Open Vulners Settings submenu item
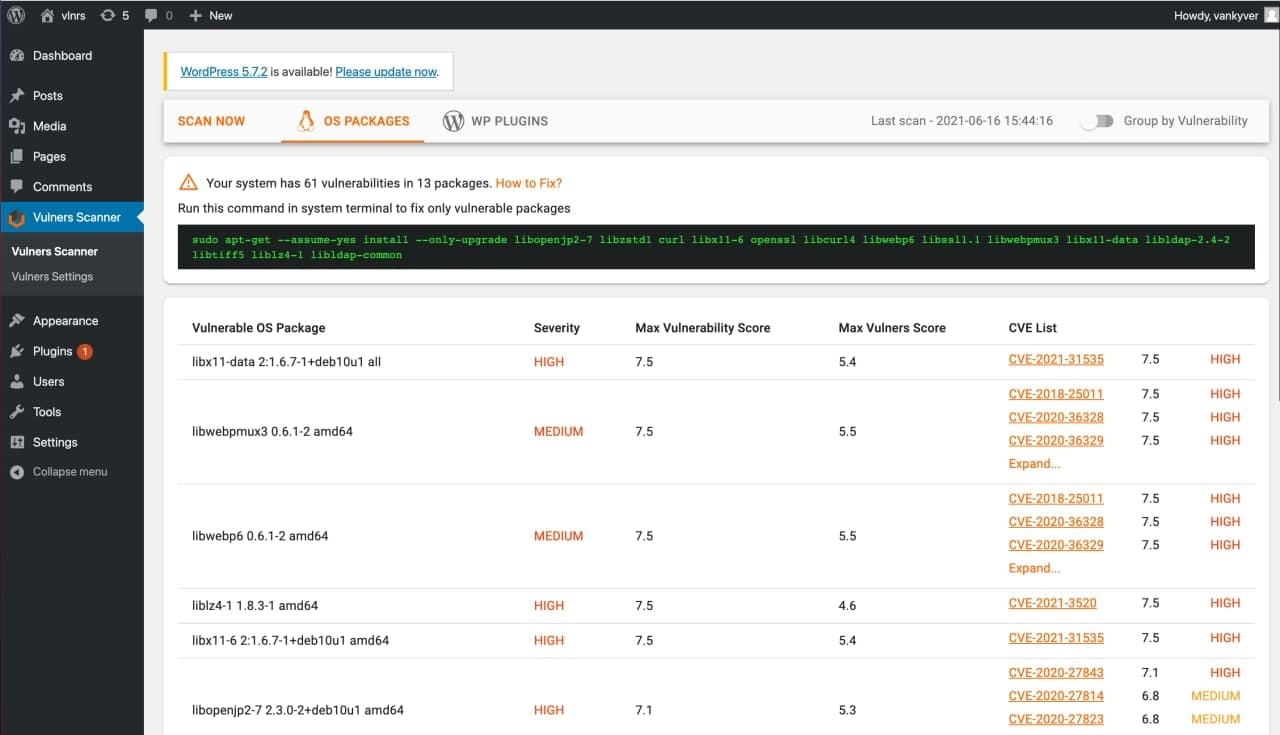 (x=52, y=277)
